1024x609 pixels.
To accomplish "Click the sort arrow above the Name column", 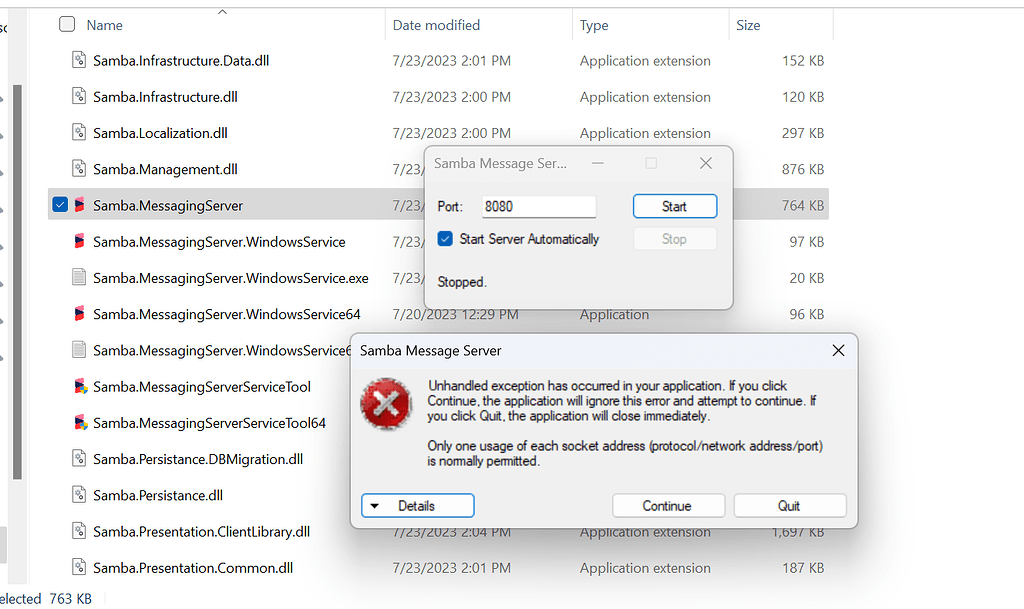I will (224, 13).
